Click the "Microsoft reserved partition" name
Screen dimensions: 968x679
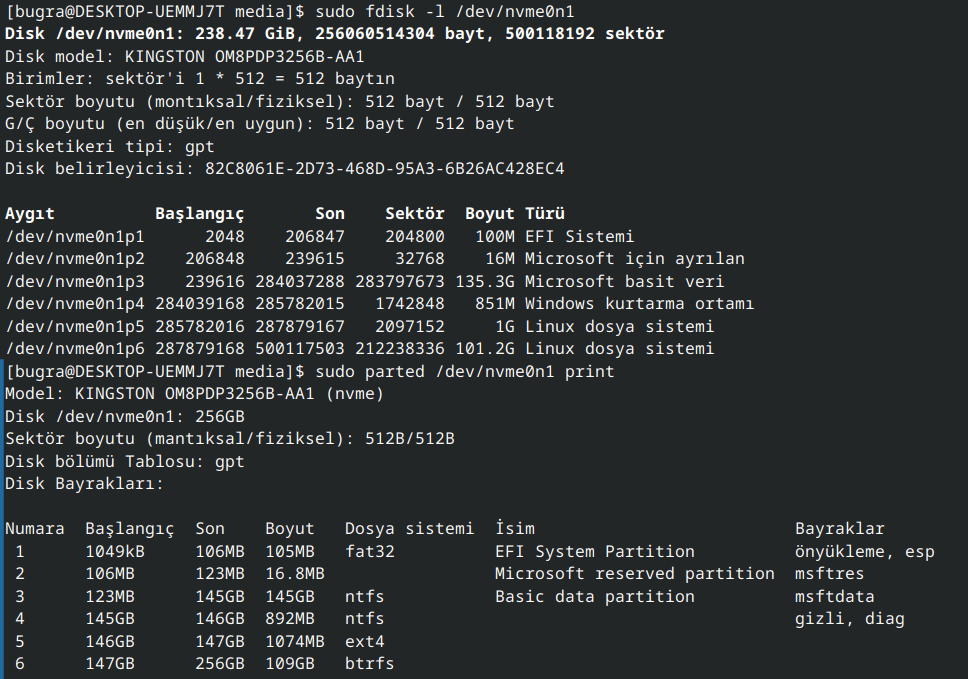(x=635, y=574)
